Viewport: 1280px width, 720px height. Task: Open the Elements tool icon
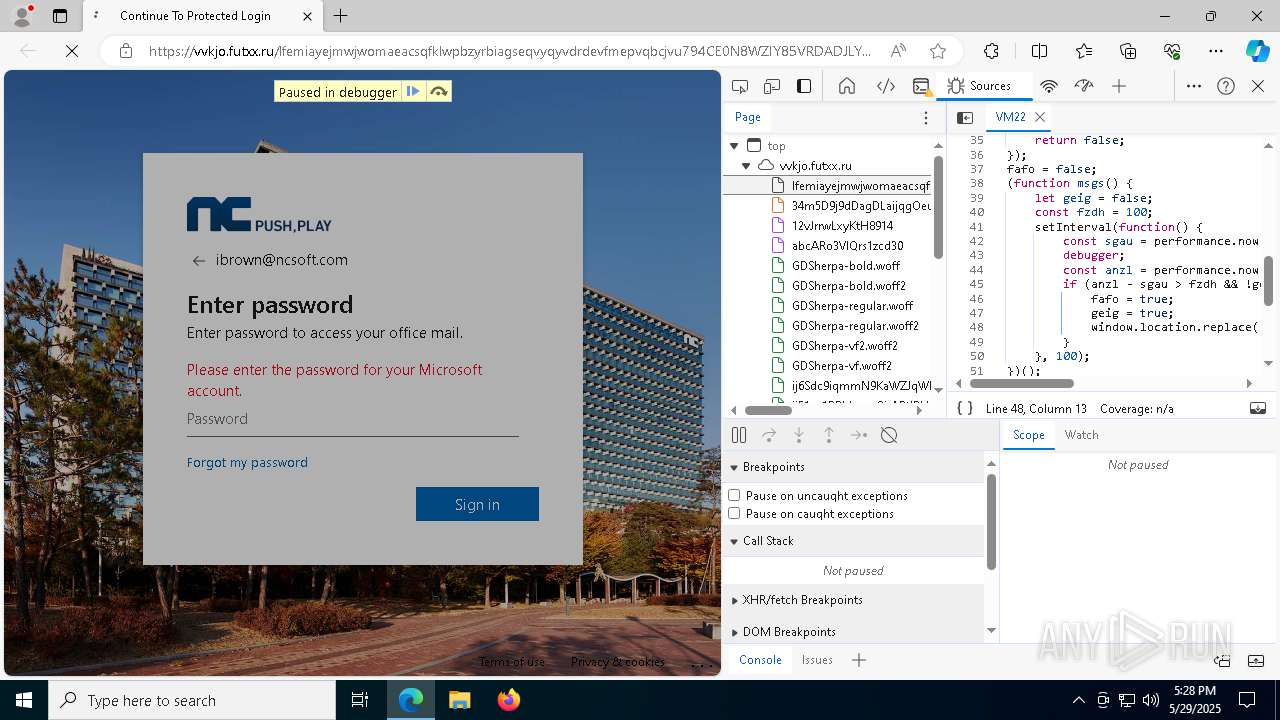tap(886, 86)
